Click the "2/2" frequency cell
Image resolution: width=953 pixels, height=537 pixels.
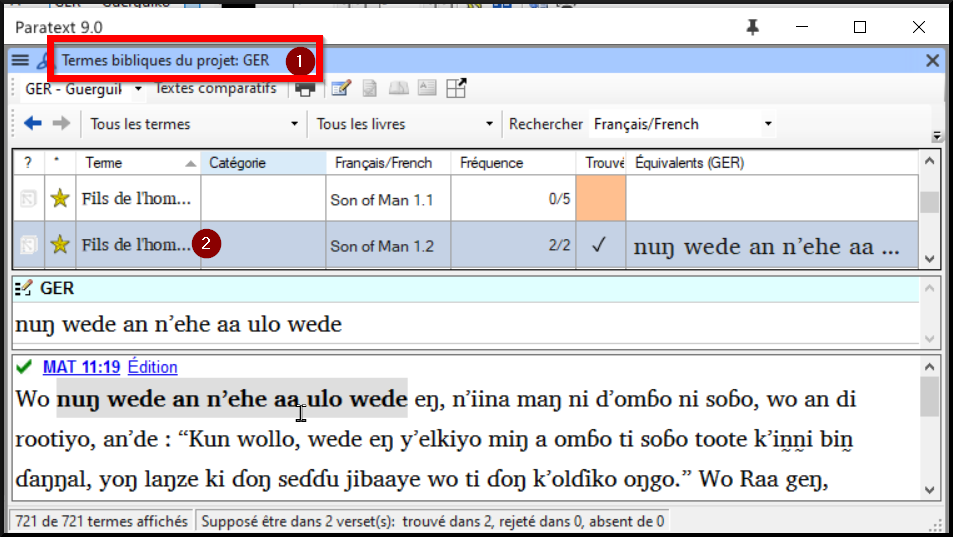(x=513, y=245)
